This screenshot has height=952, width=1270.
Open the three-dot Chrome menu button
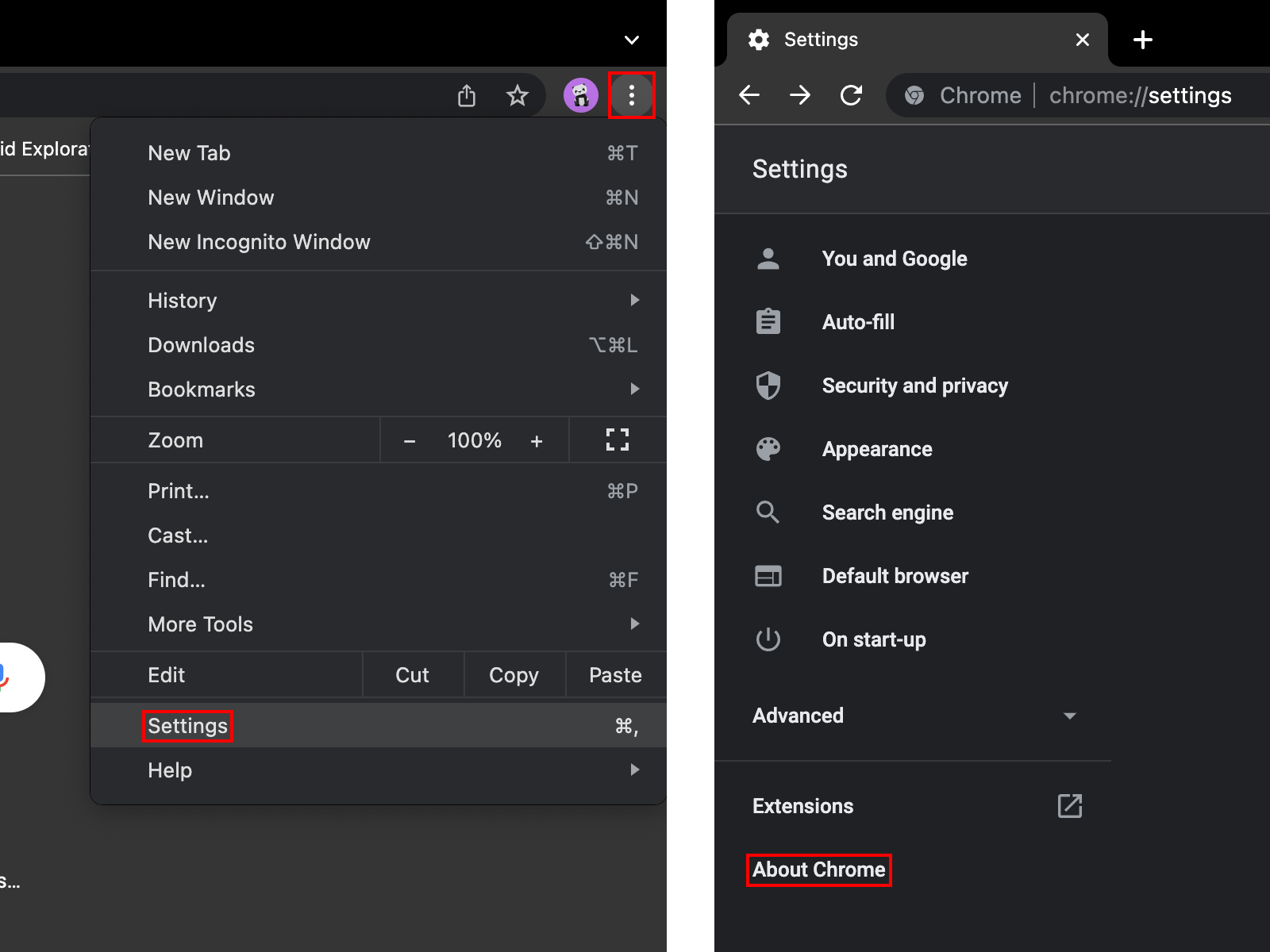[632, 96]
